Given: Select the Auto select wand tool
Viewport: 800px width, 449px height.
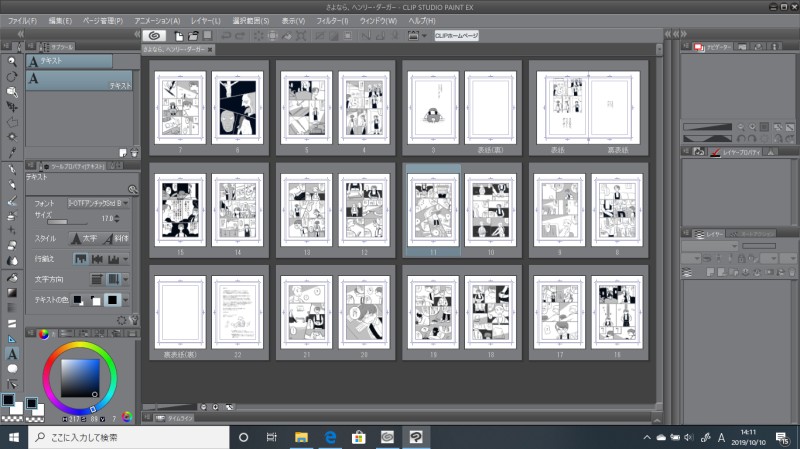Looking at the screenshot, I should 12,137.
